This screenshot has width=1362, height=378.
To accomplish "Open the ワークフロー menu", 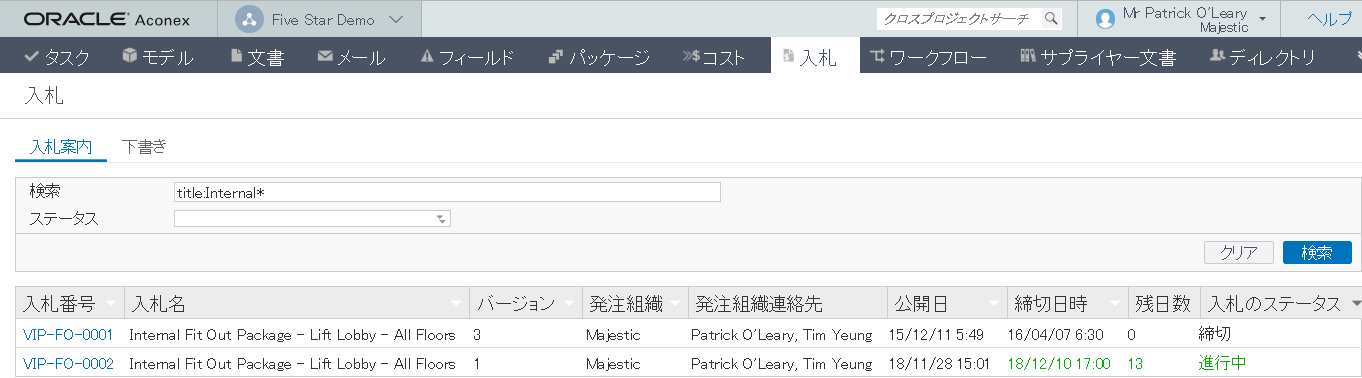I will [x=928, y=57].
